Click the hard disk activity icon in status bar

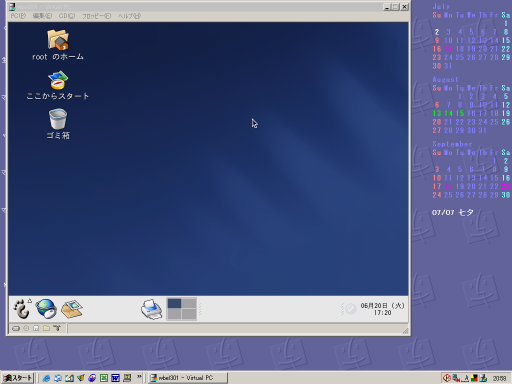[16, 328]
